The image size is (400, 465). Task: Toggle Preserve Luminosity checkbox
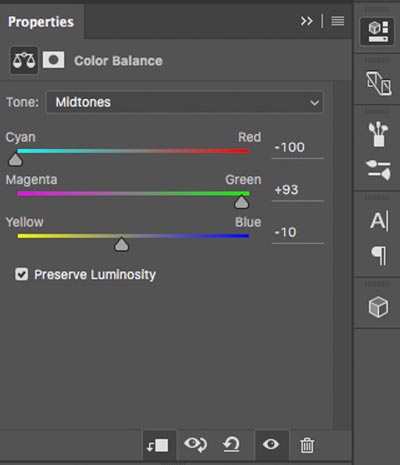click(22, 274)
